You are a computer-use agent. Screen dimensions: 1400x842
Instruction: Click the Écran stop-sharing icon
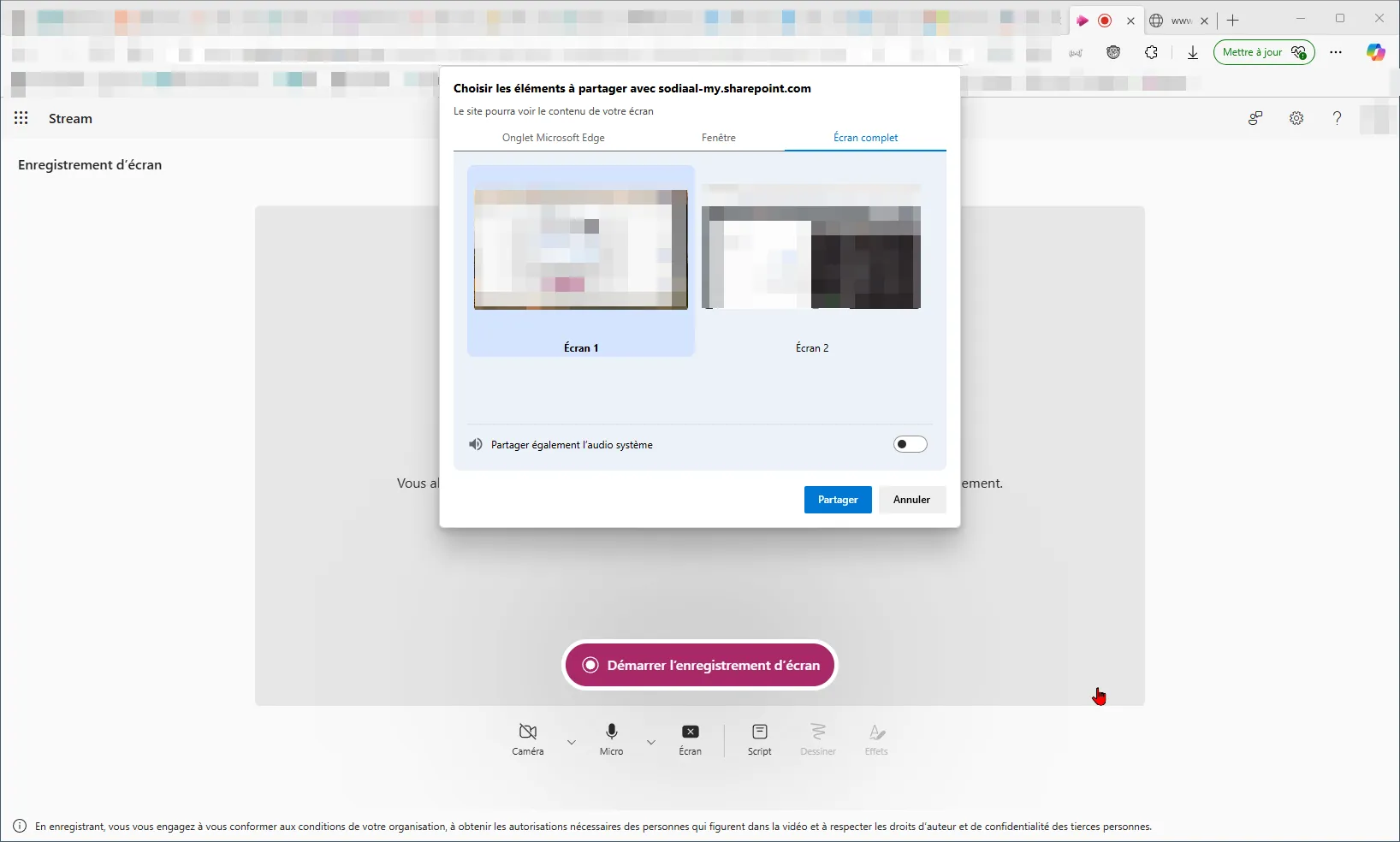tap(690, 732)
